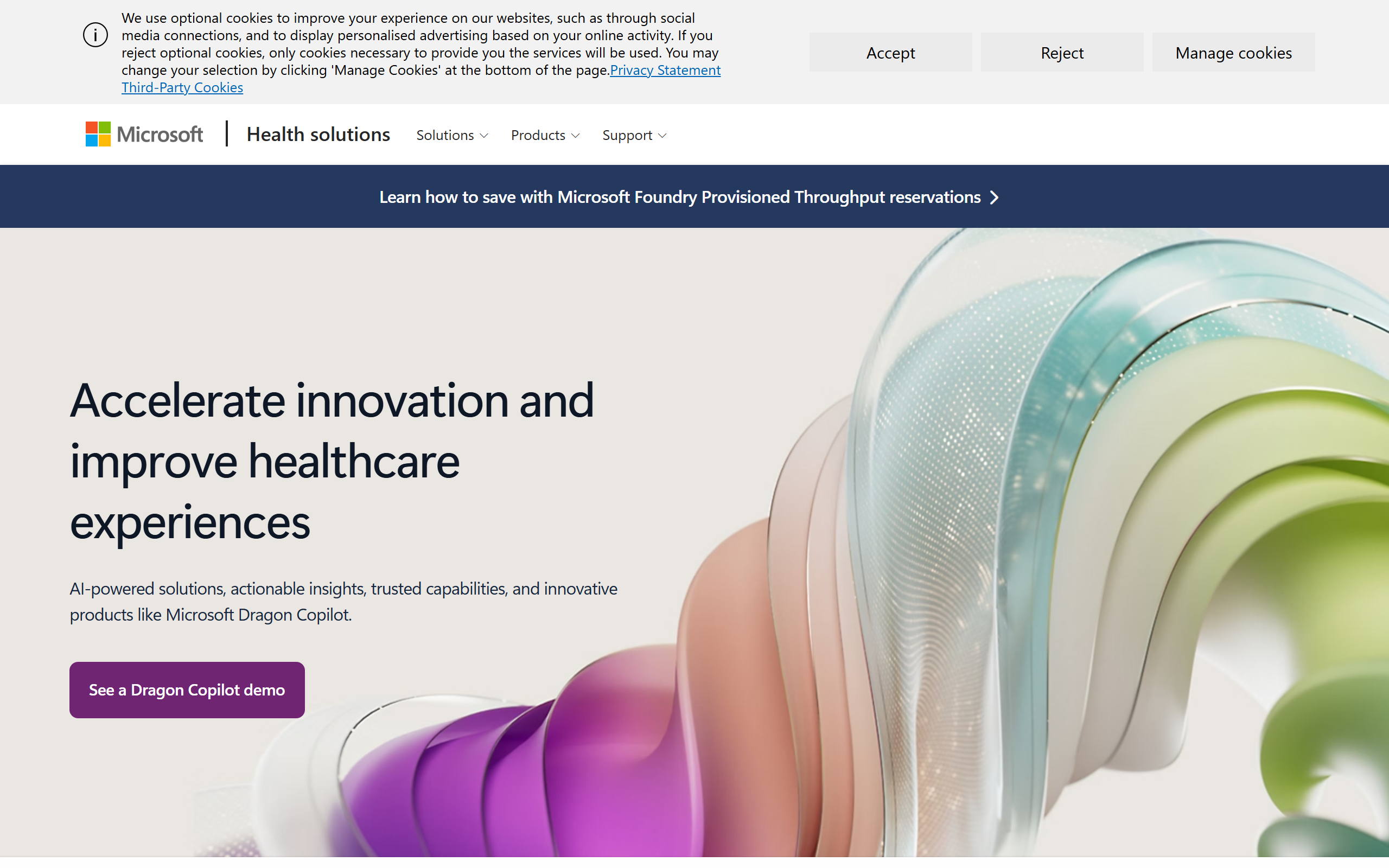Screen dimensions: 1389x868
Task: Open Foundry Provisioned Throughput reservations banner
Action: 689,197
